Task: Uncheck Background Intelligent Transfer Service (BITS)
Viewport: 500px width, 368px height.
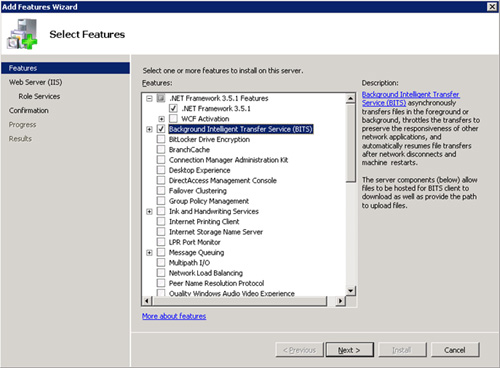Action: click(161, 129)
